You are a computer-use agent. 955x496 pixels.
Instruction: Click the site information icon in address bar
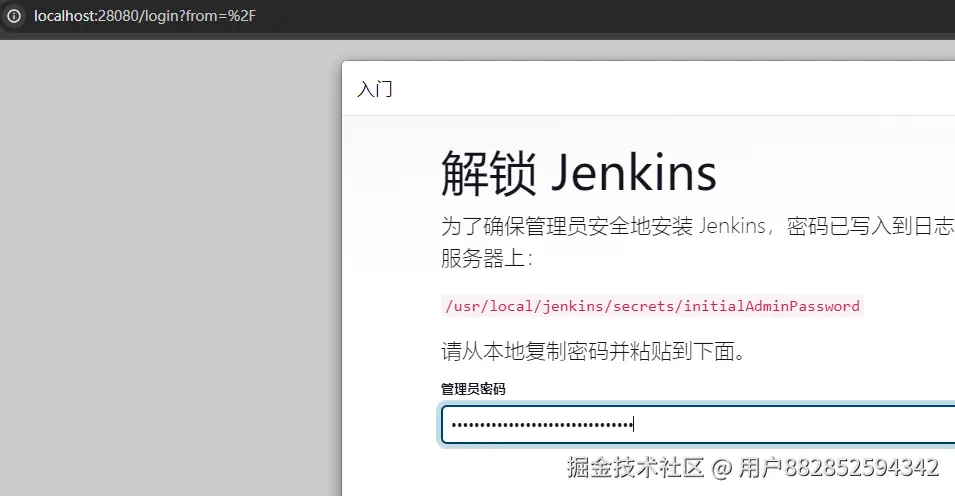(x=13, y=16)
